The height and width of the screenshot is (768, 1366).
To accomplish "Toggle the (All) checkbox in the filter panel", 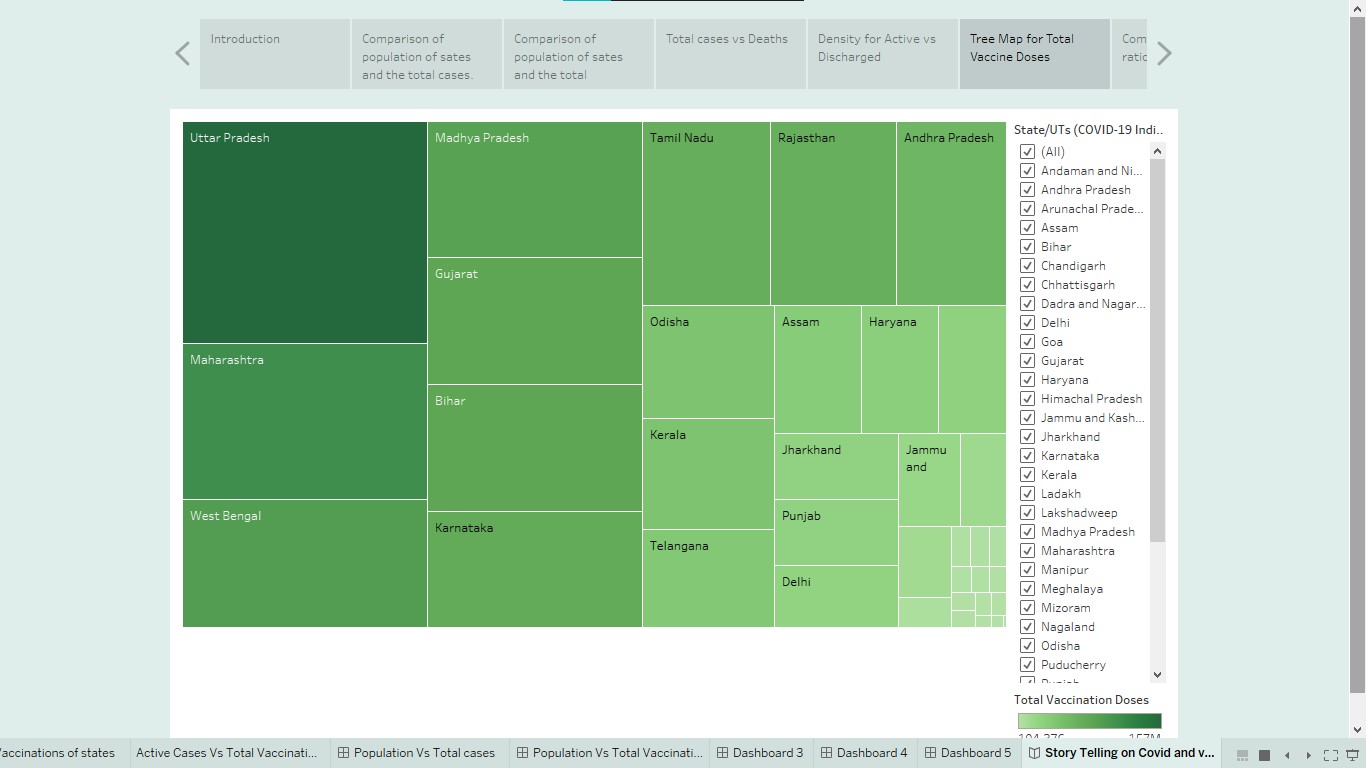I will point(1027,151).
